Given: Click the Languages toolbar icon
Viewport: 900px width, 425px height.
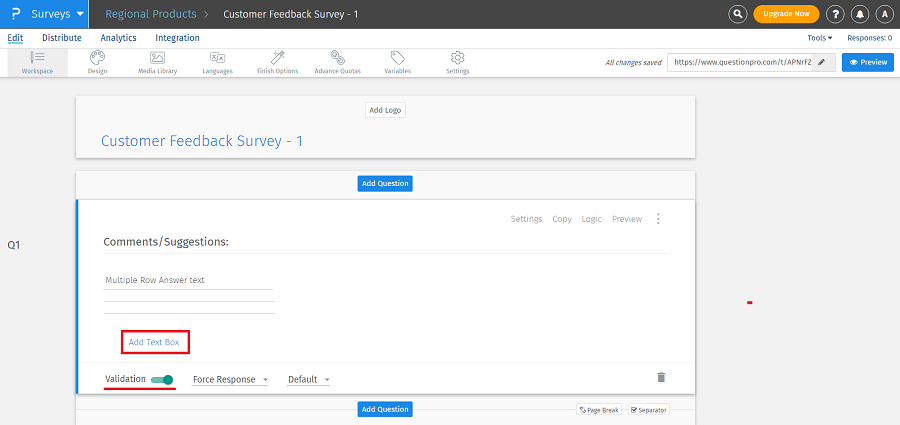Looking at the screenshot, I should [x=217, y=58].
